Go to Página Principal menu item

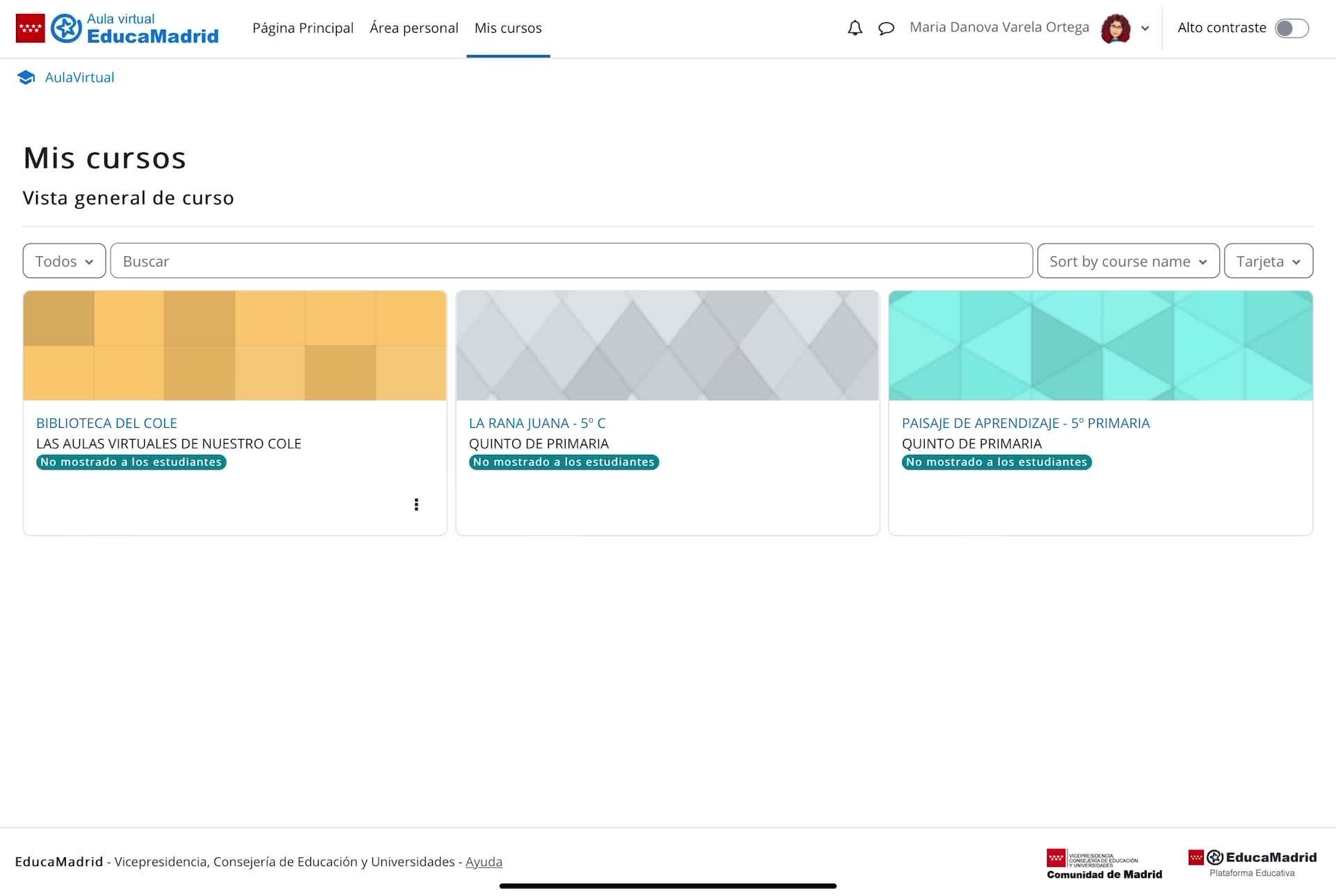pyautogui.click(x=303, y=28)
